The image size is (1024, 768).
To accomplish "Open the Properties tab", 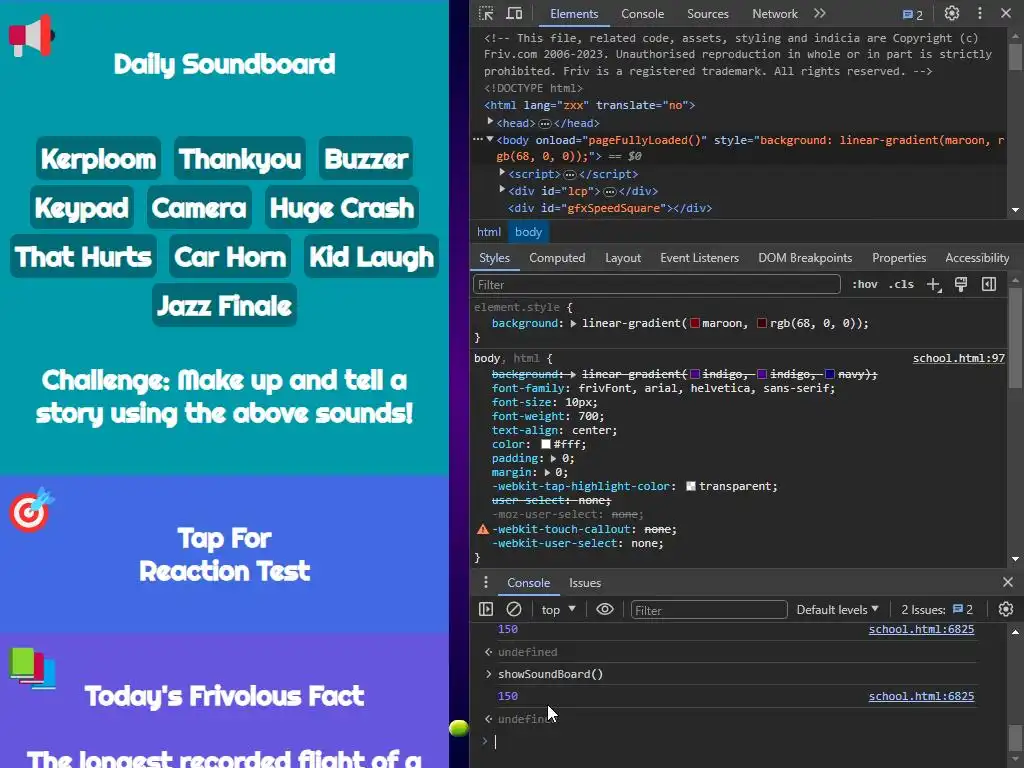I will (899, 258).
